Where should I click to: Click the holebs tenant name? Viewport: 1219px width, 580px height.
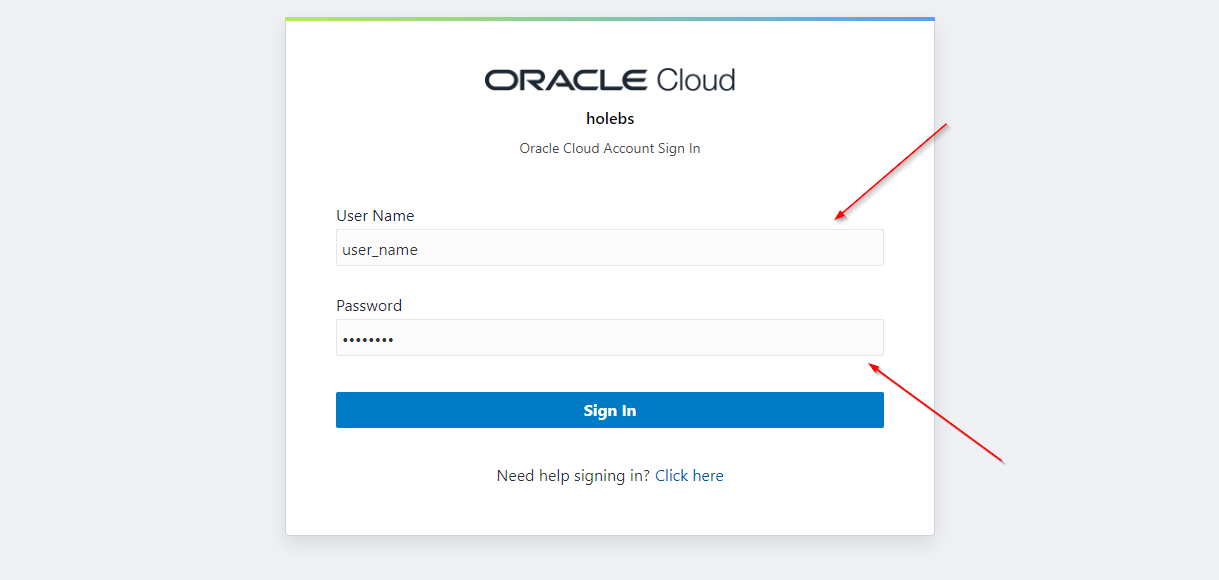click(609, 118)
